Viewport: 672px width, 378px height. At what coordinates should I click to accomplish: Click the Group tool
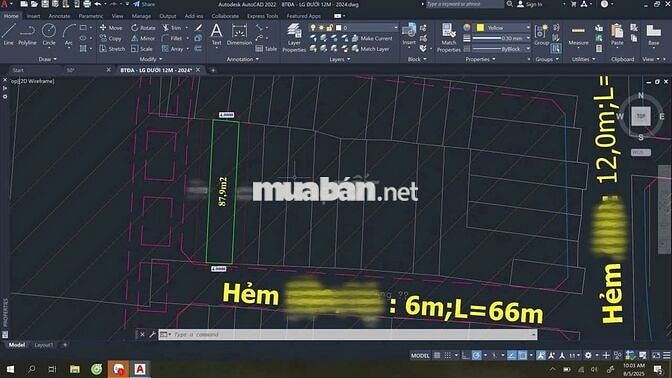[x=541, y=34]
